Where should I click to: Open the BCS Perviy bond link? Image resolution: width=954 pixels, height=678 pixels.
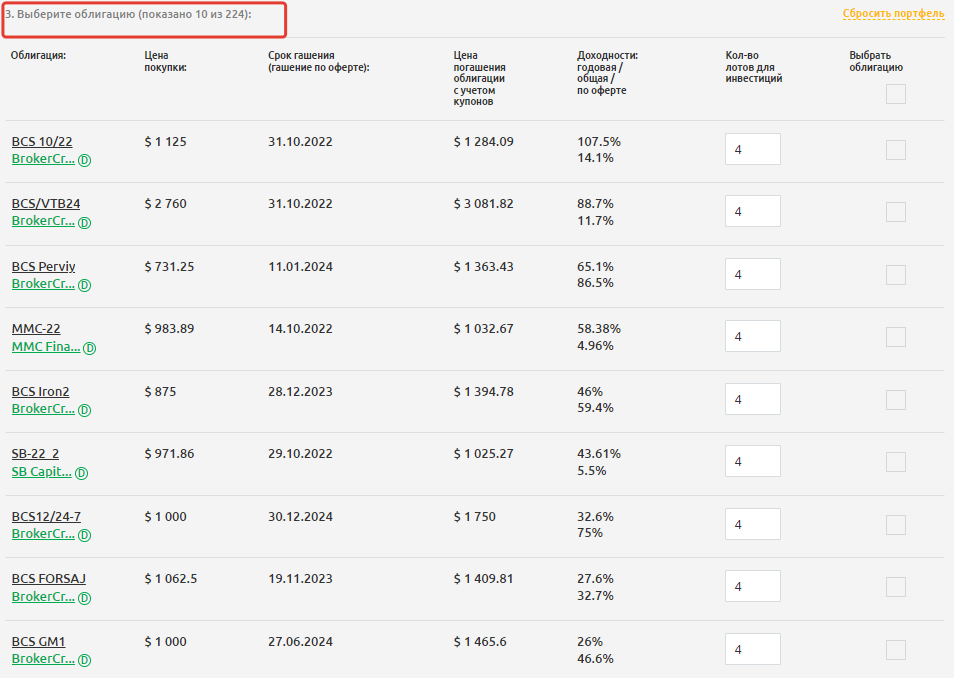43,267
